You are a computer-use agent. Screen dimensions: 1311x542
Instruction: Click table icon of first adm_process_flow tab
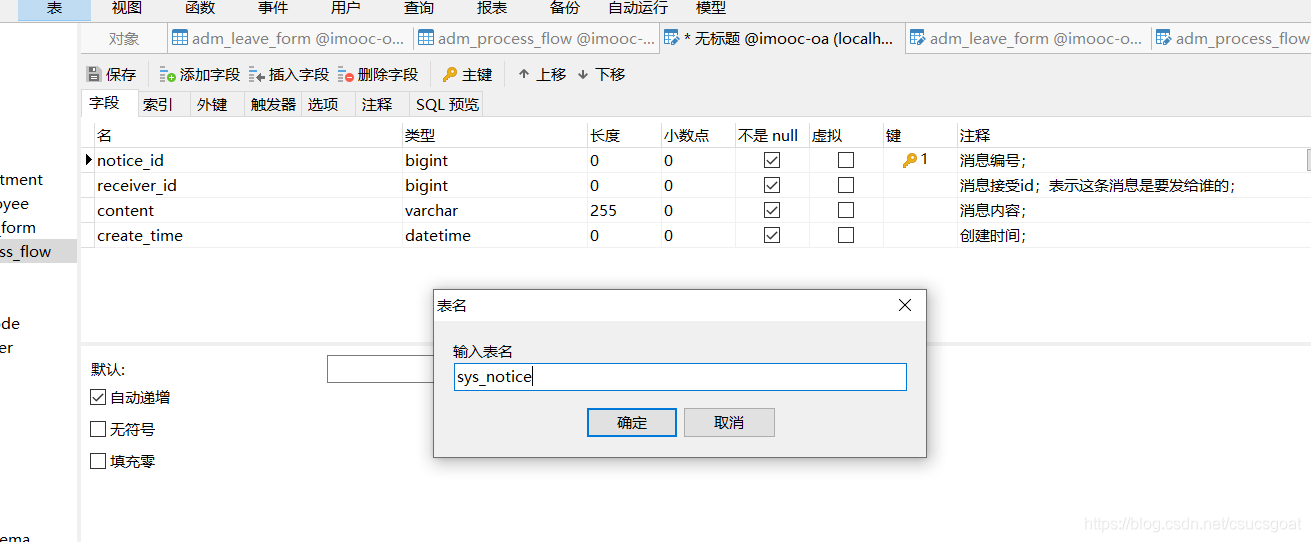[x=426, y=38]
